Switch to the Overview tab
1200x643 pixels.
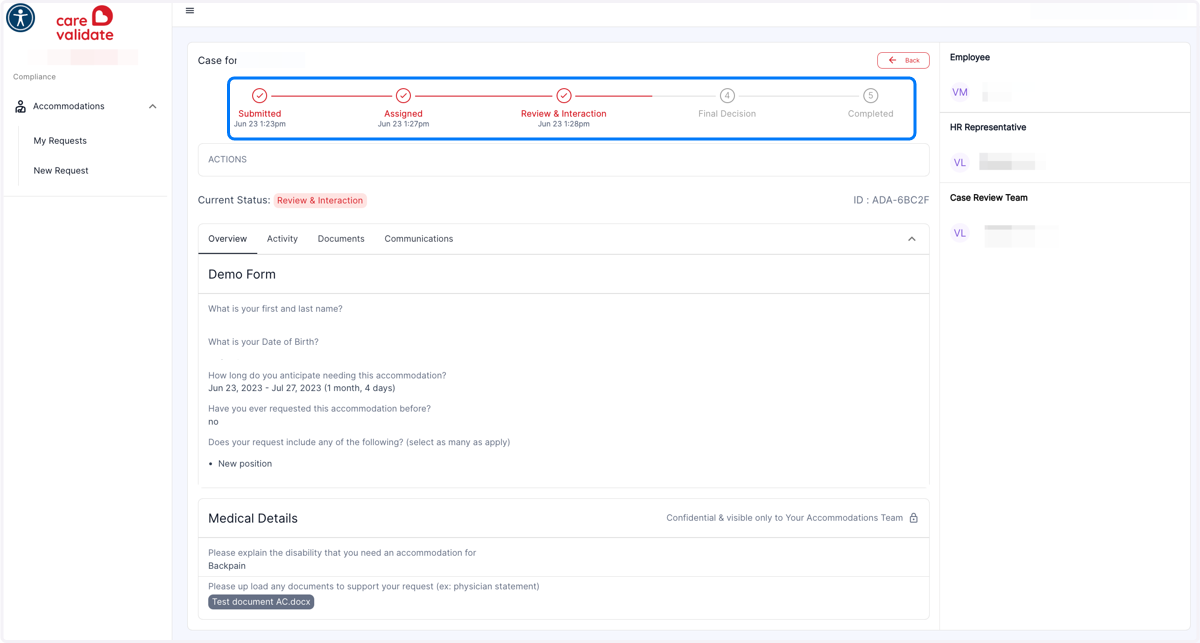pyautogui.click(x=227, y=239)
